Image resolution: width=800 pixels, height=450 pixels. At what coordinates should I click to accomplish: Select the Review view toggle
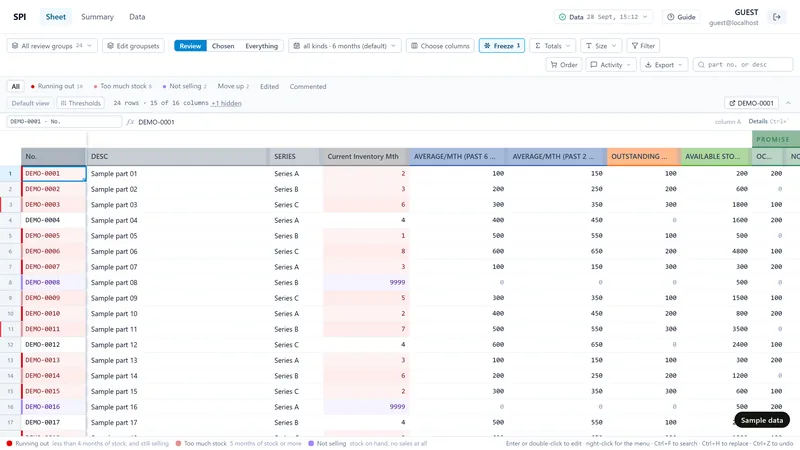coord(190,46)
